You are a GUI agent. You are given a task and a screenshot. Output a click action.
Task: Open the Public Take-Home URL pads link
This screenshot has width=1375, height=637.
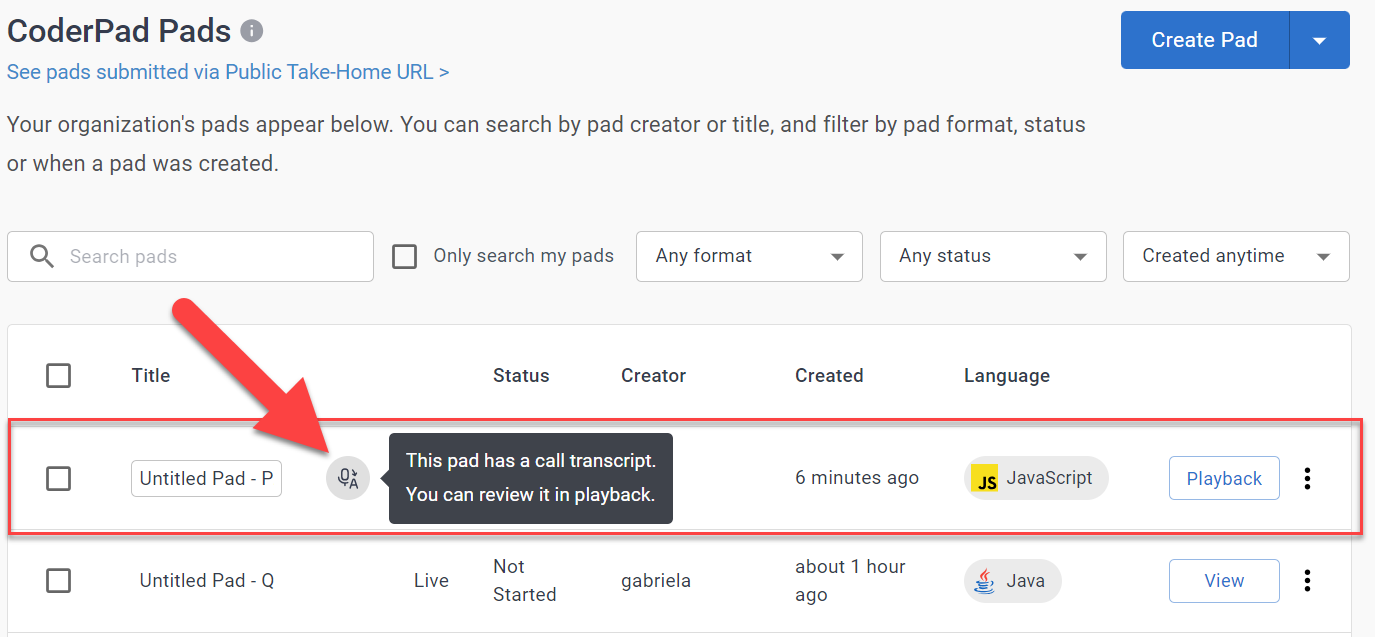[228, 72]
